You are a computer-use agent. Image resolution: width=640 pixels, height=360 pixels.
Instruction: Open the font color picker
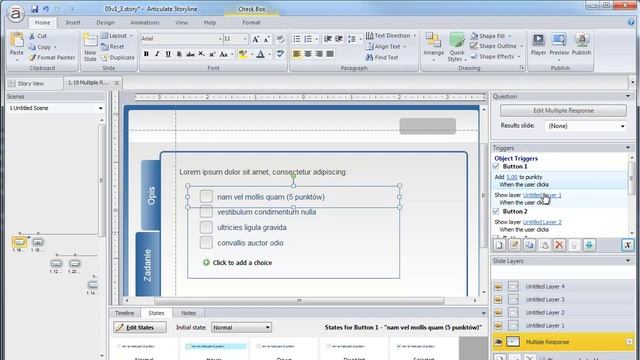point(260,54)
